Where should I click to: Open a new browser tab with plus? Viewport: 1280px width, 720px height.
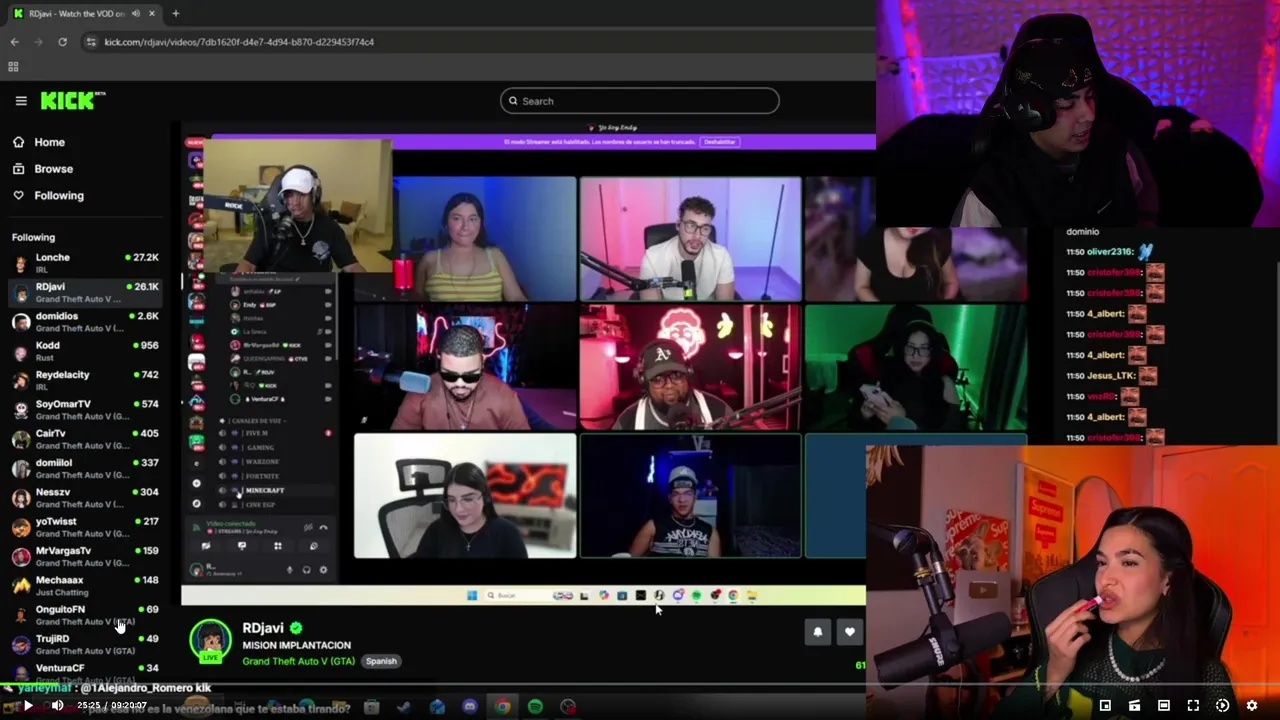click(x=175, y=13)
